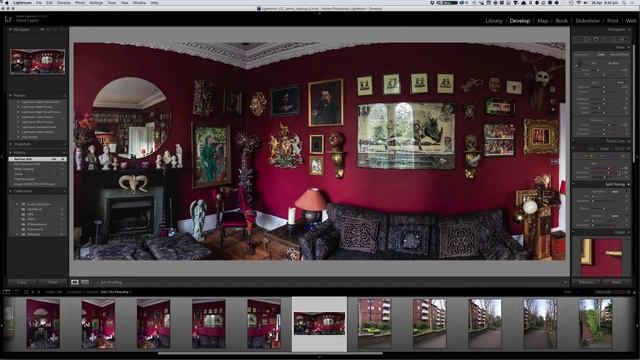Click the second window display icon above filmstrip
Screen dimensions: 640x360
(16, 292)
